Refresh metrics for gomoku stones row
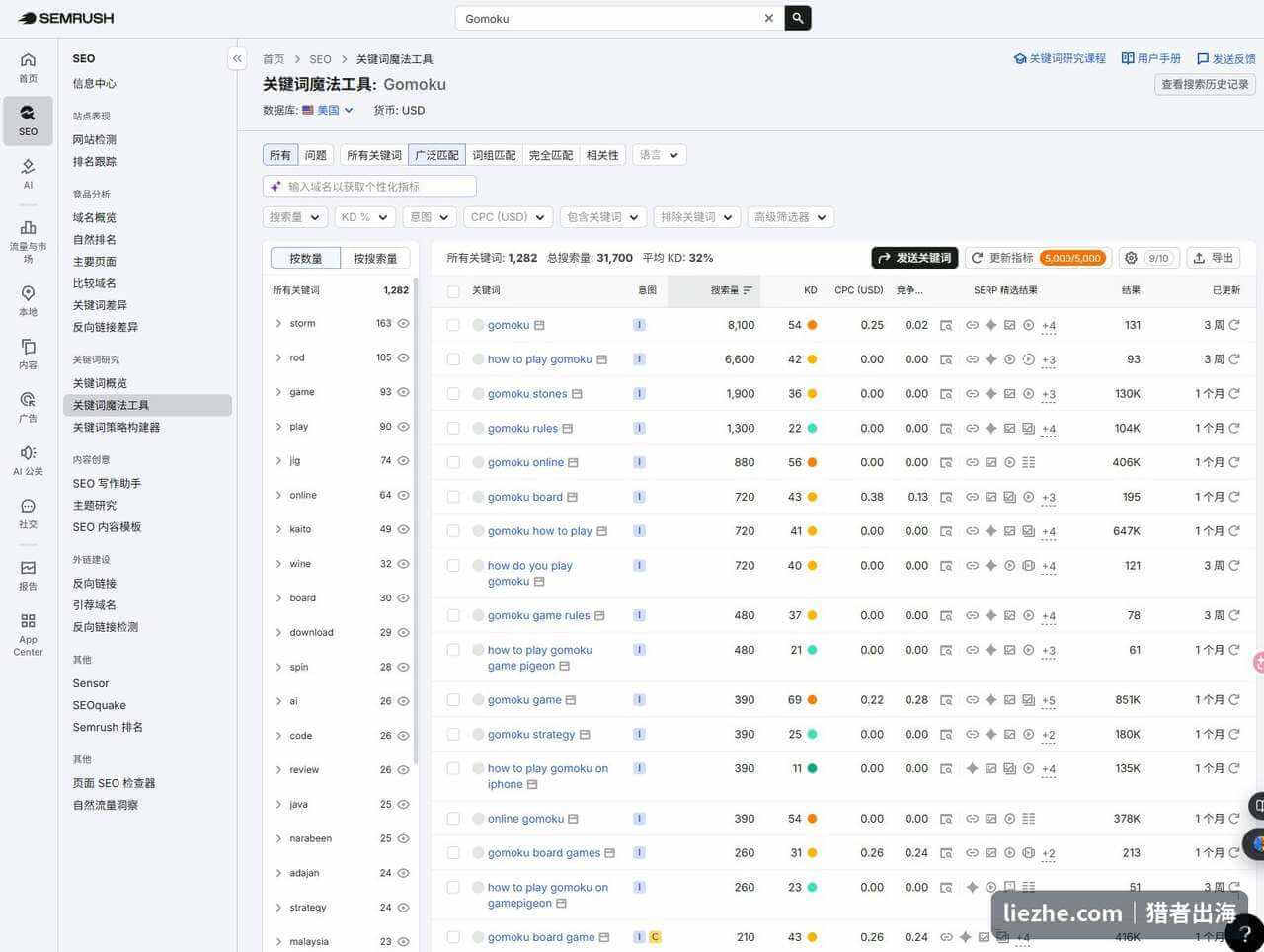The width and height of the screenshot is (1264, 952). pyautogui.click(x=1234, y=393)
